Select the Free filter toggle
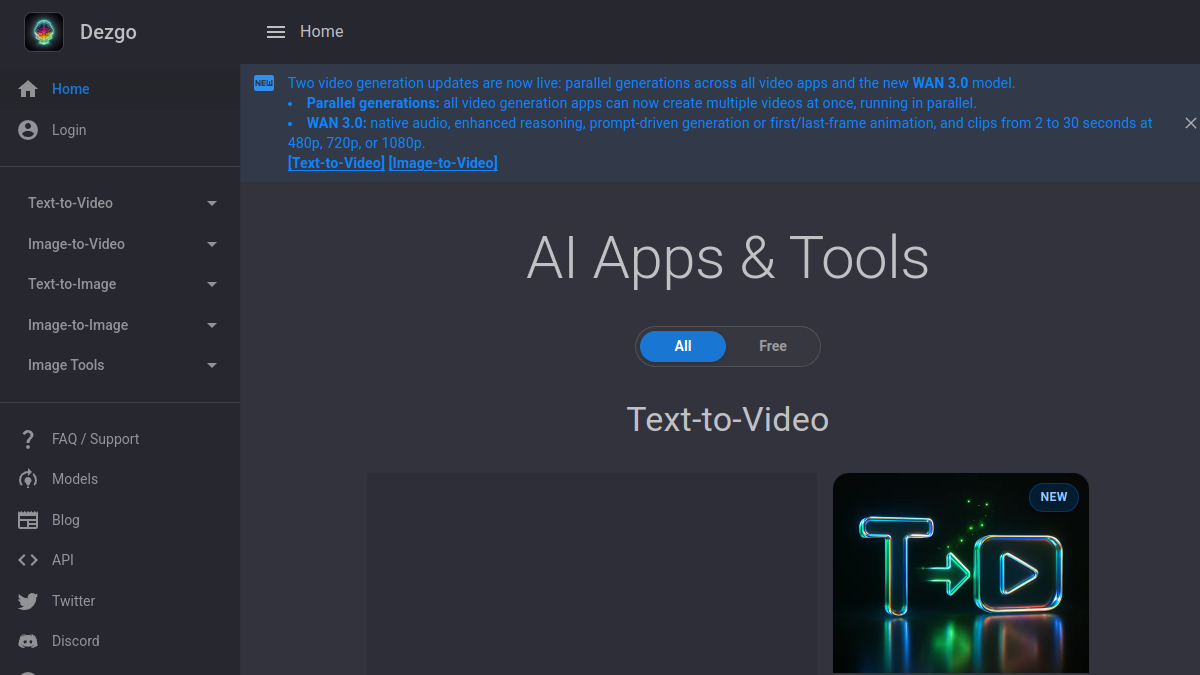 pyautogui.click(x=773, y=346)
